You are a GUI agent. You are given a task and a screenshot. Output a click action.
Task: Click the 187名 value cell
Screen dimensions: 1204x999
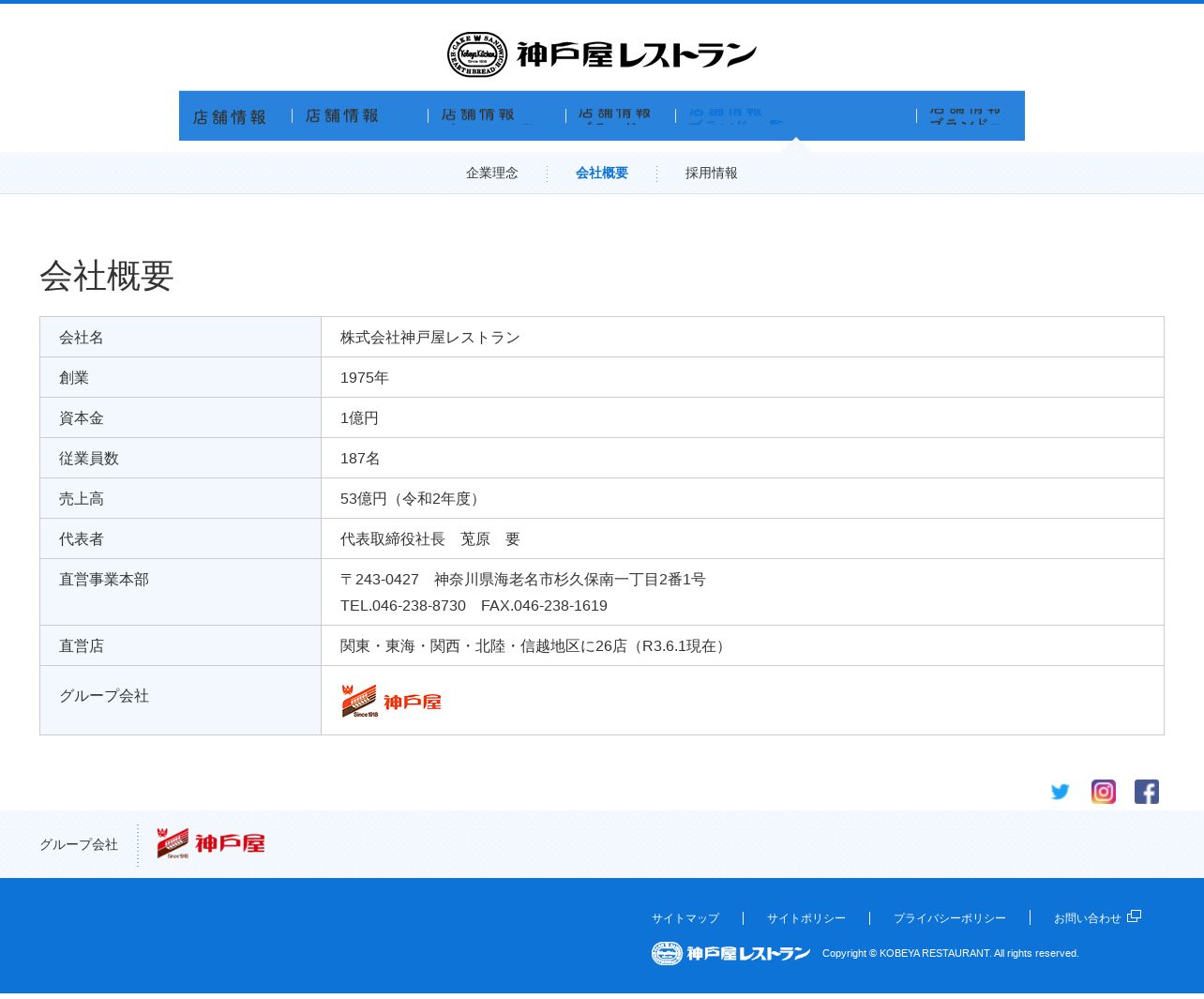pyautogui.click(x=360, y=459)
